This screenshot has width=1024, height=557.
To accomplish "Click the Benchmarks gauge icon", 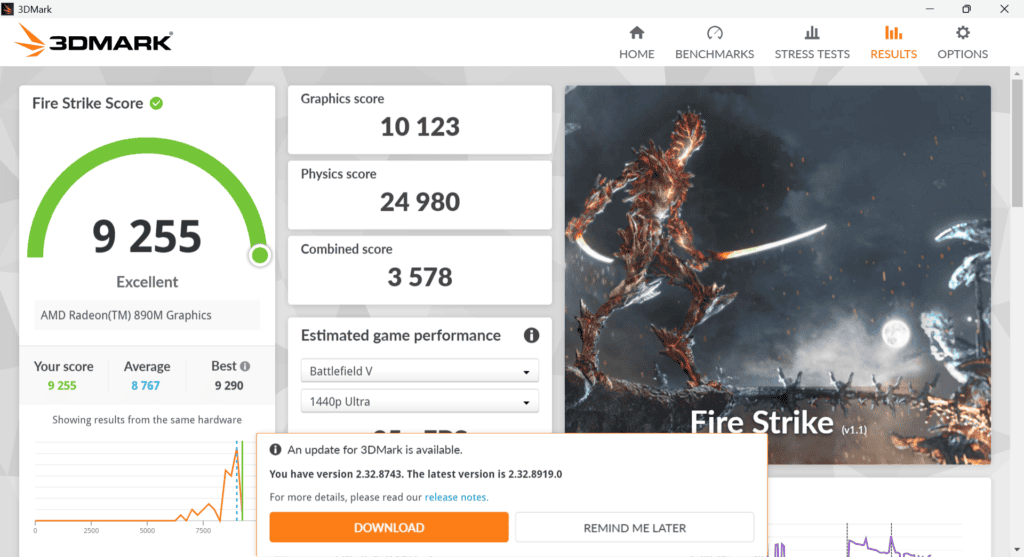I will (714, 33).
